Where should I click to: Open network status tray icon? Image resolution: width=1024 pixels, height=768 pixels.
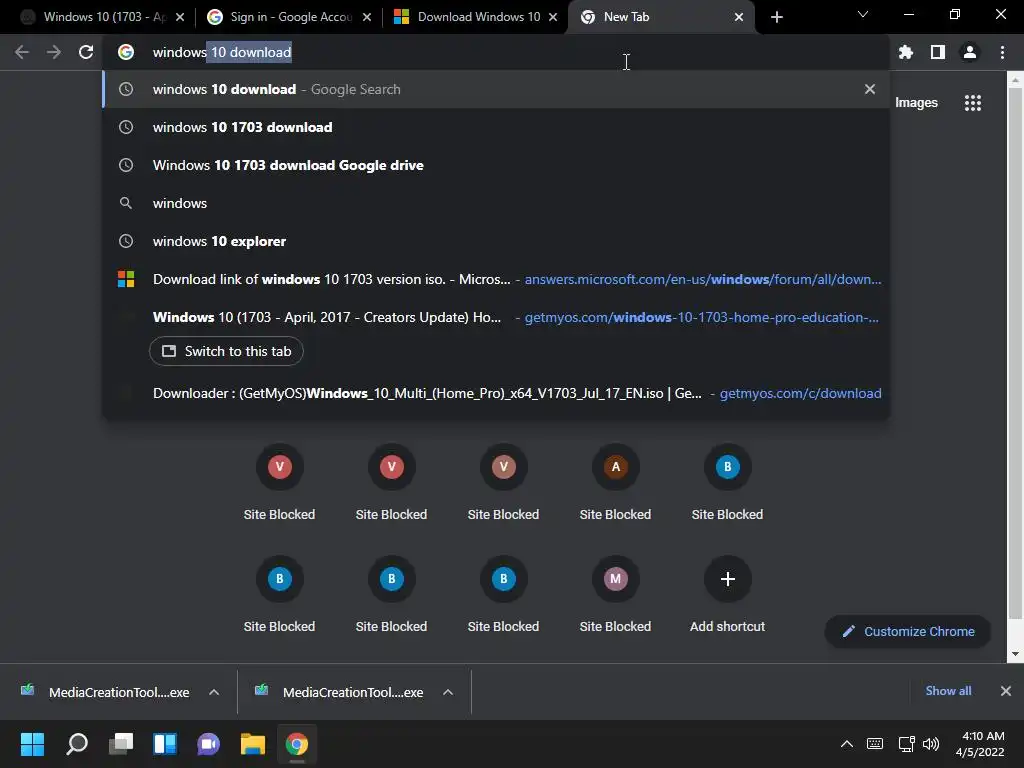tap(906, 744)
